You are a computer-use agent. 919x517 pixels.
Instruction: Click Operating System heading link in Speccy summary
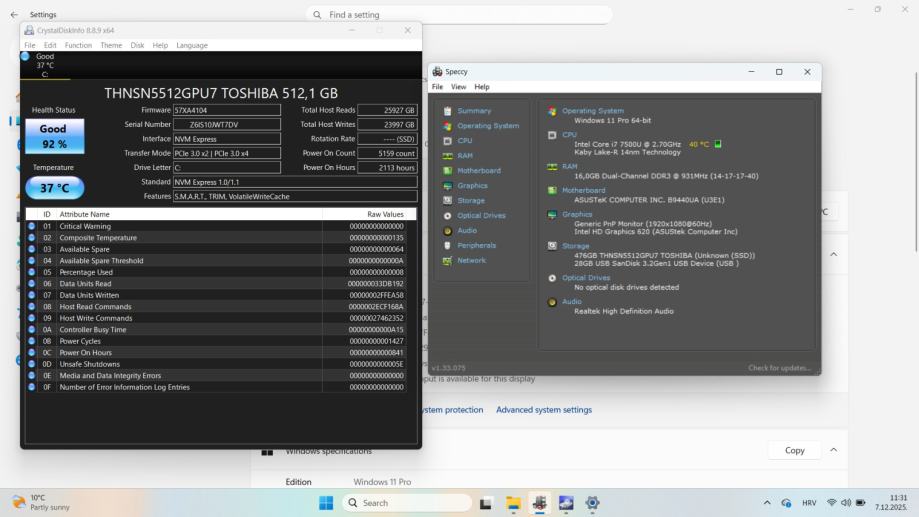(x=593, y=111)
